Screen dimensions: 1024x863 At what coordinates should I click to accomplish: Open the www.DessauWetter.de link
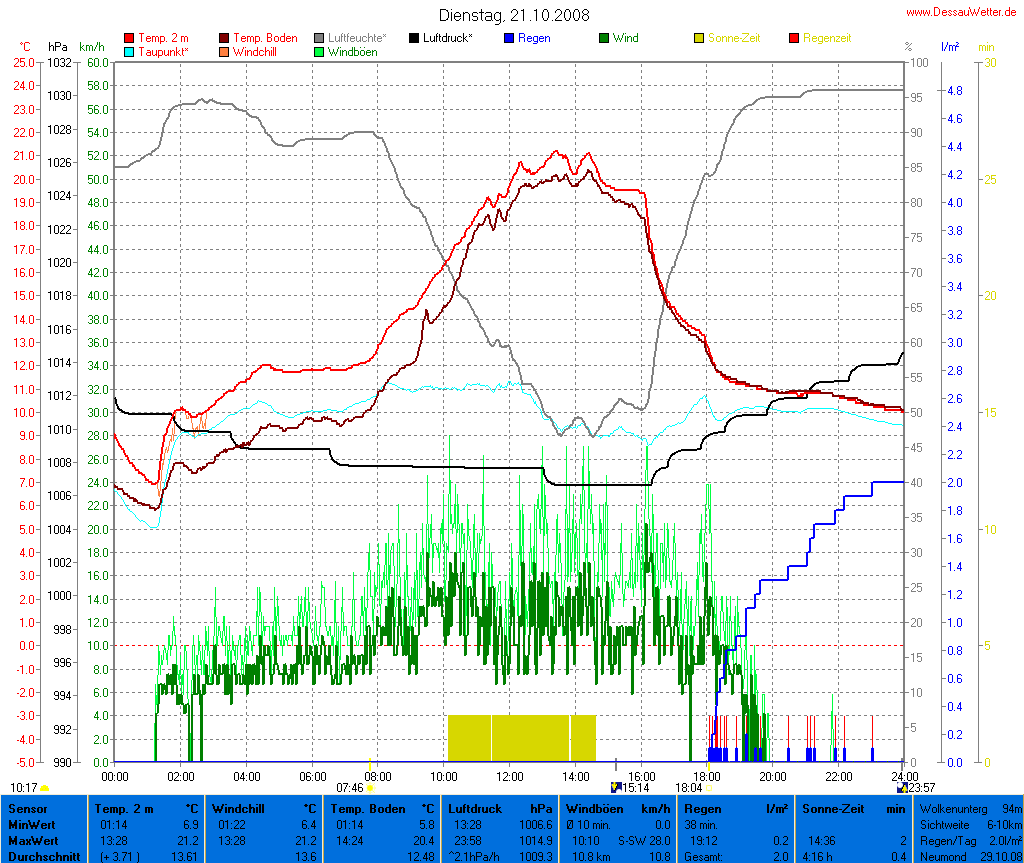pos(962,12)
